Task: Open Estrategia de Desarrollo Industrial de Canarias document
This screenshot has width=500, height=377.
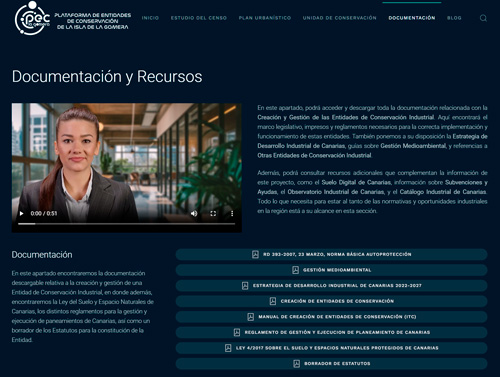Action: 331,286
